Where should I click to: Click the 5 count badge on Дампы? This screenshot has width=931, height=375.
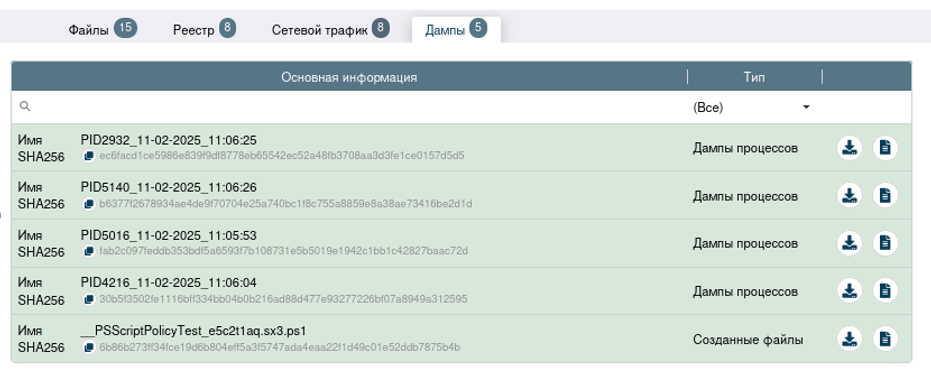(478, 27)
